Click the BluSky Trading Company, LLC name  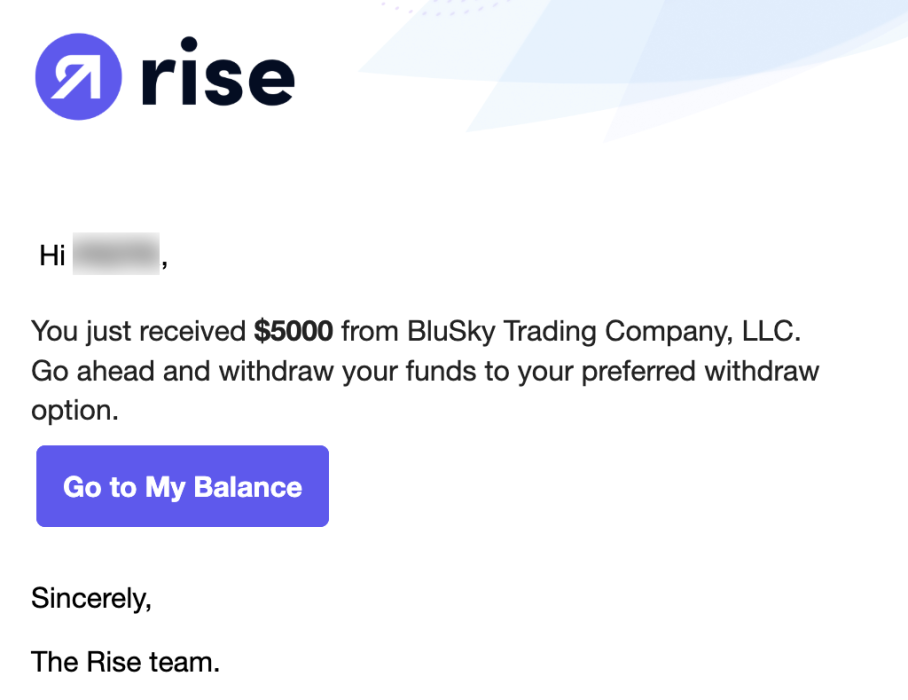[x=604, y=332]
